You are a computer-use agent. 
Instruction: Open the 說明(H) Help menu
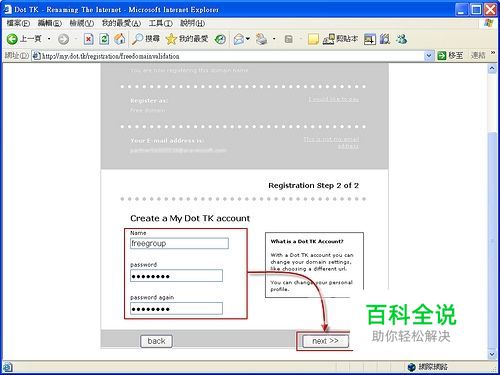point(193,23)
